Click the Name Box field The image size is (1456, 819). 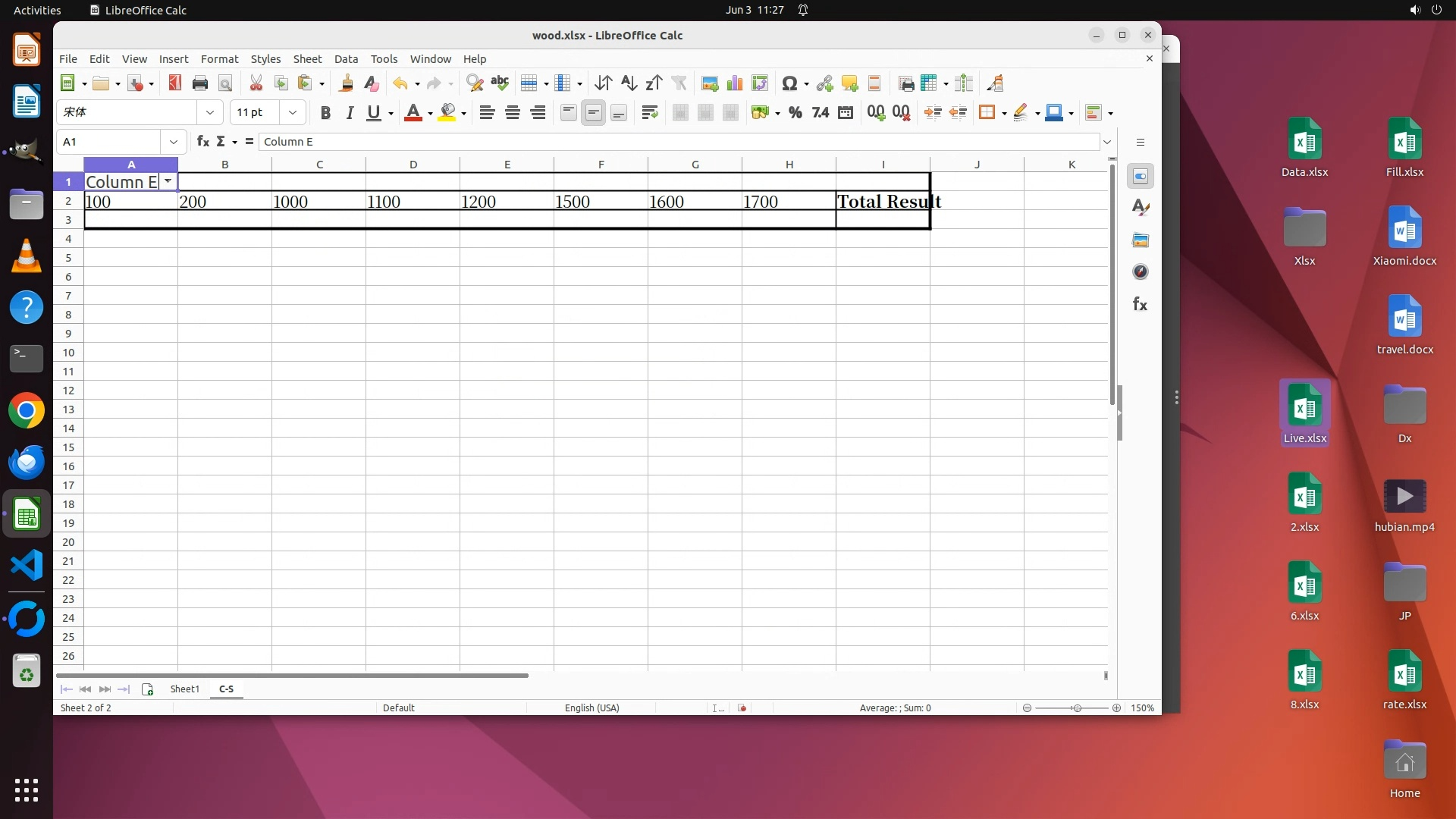point(108,142)
